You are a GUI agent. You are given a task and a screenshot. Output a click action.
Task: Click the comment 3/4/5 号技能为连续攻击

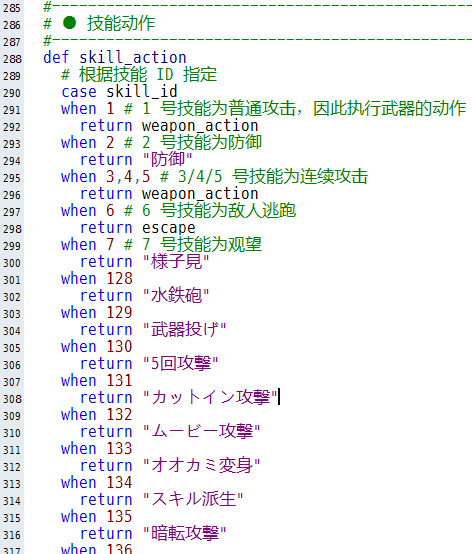point(273,176)
